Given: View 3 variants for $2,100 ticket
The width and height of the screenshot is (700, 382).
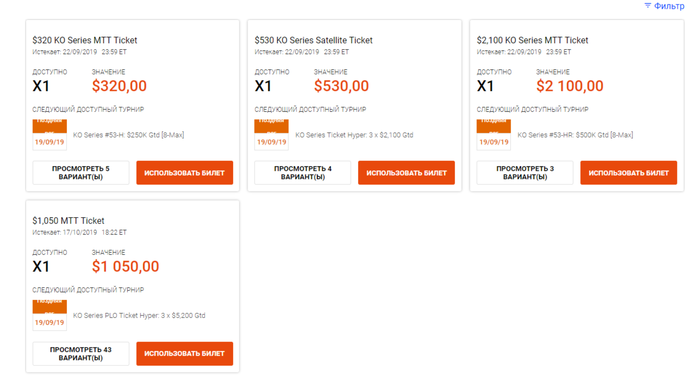Looking at the screenshot, I should tap(525, 173).
